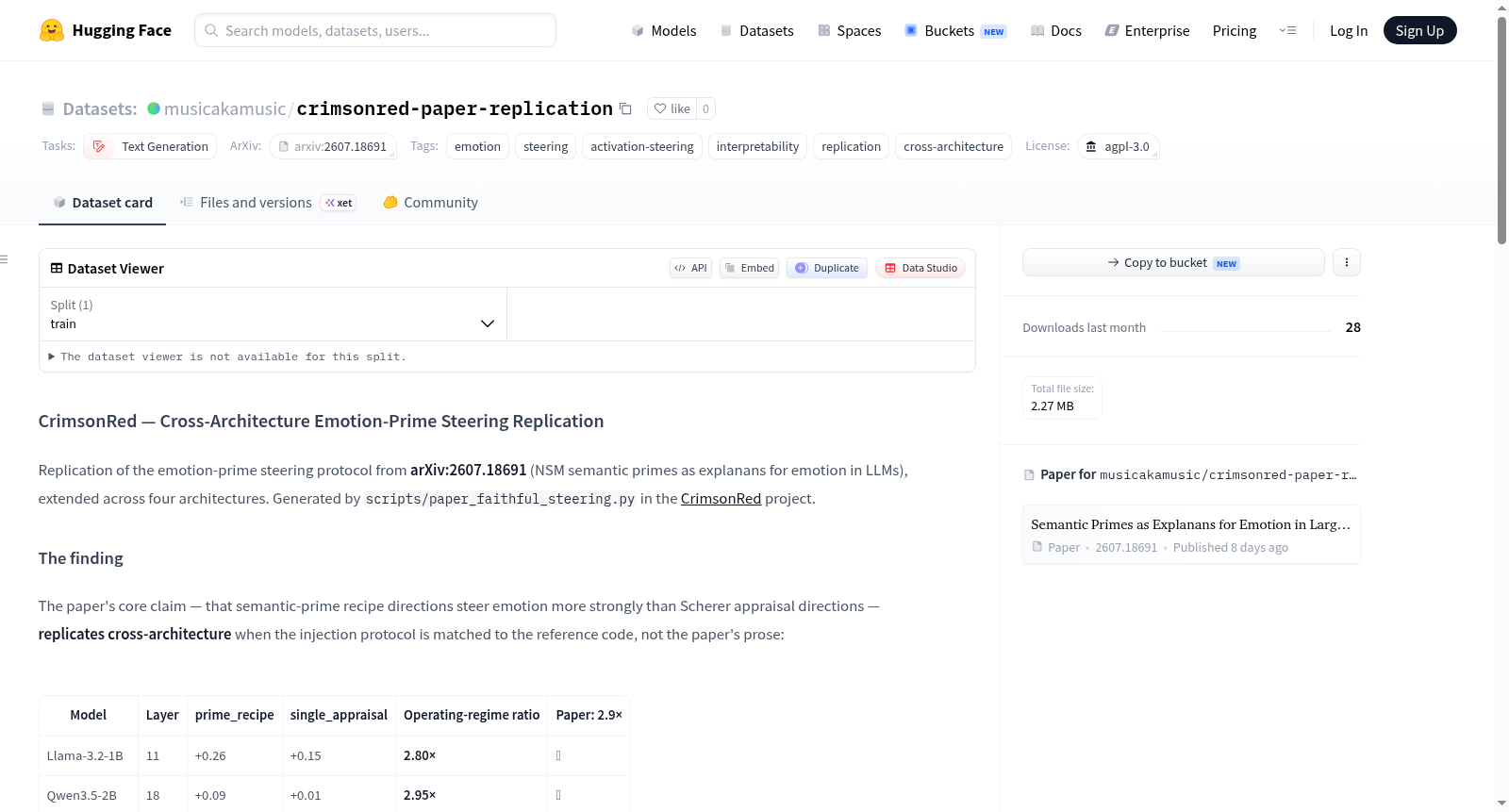Click the API button
The height and width of the screenshot is (812, 1509).
pos(690,268)
